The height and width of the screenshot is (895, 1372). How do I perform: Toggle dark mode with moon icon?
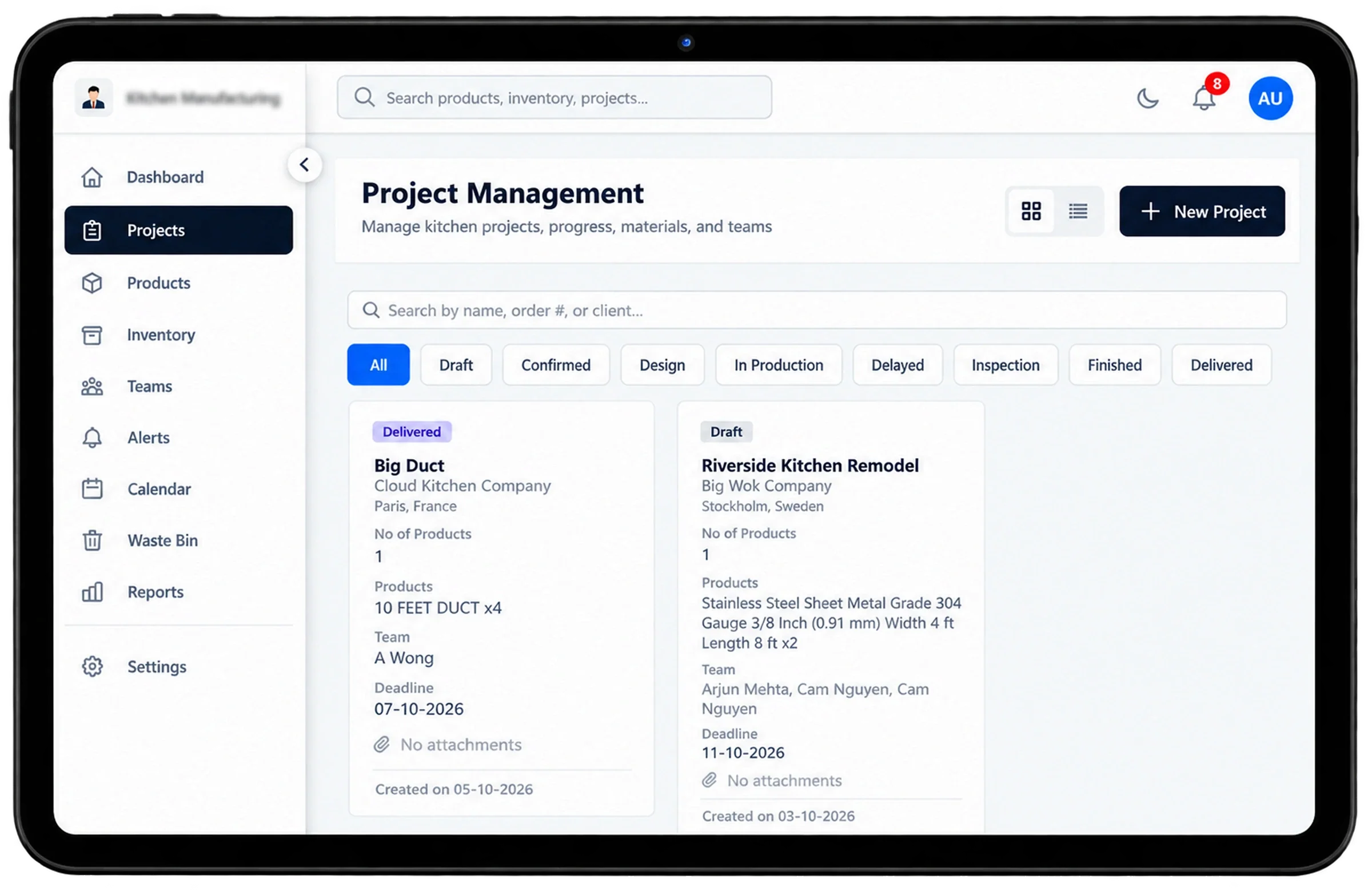point(1147,98)
